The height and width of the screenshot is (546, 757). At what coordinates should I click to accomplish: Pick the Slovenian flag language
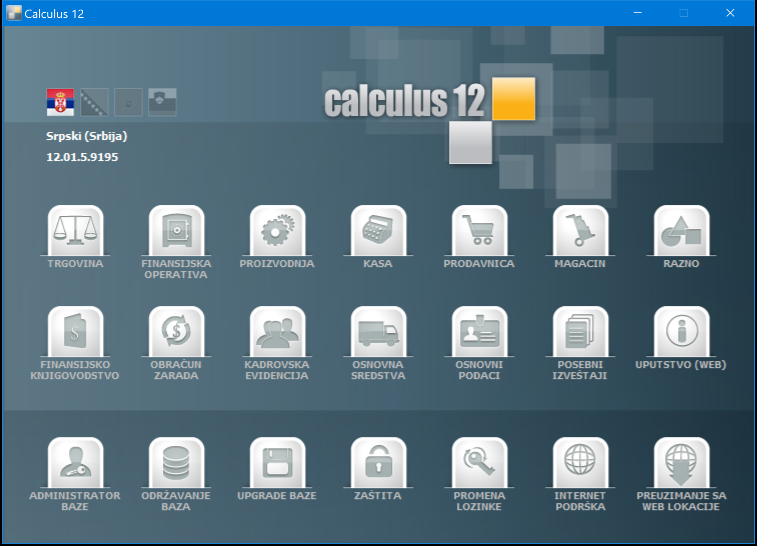[x=162, y=102]
